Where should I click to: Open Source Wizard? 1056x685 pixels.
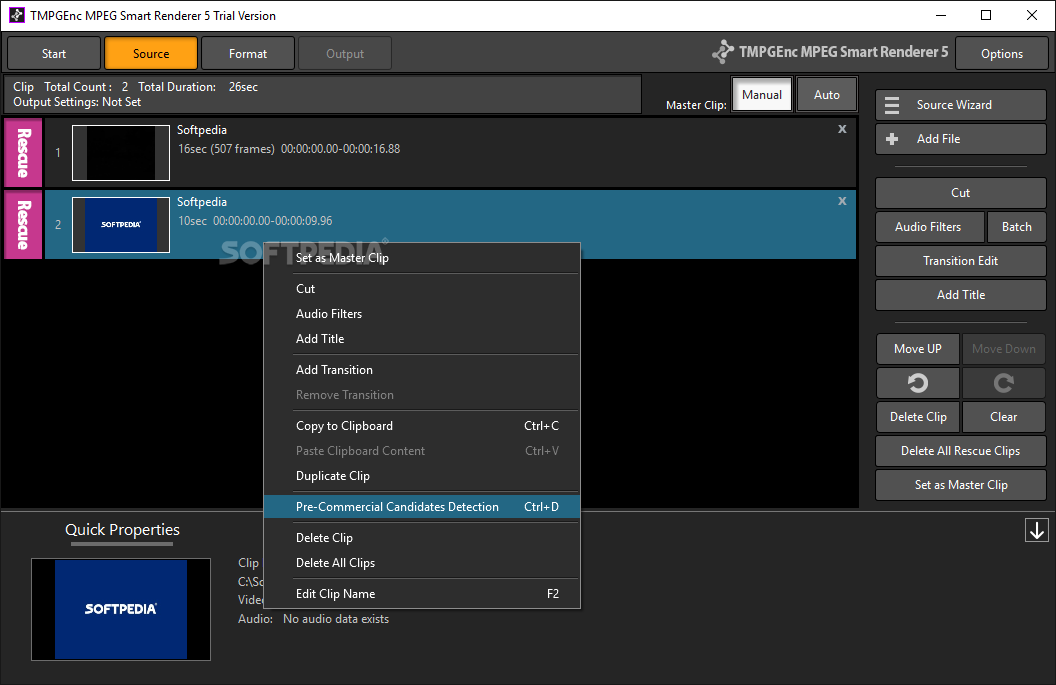click(x=960, y=105)
